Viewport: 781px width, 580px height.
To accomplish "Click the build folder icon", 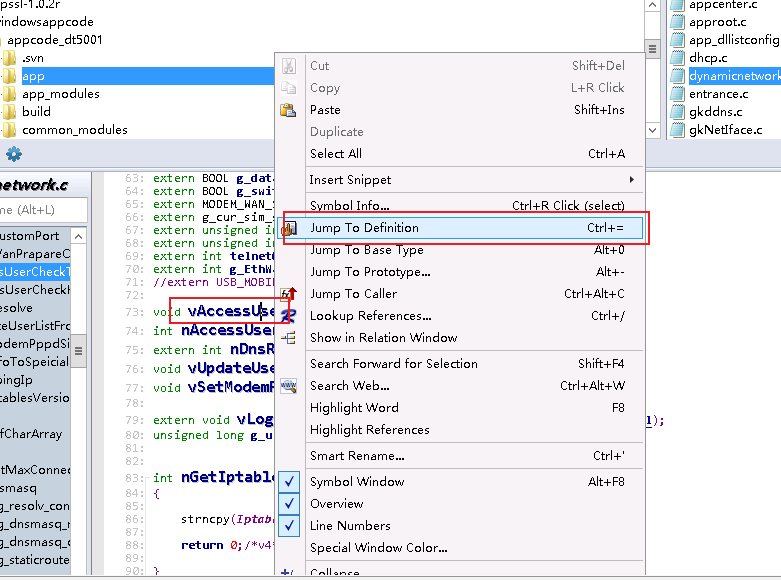I will tap(9, 112).
